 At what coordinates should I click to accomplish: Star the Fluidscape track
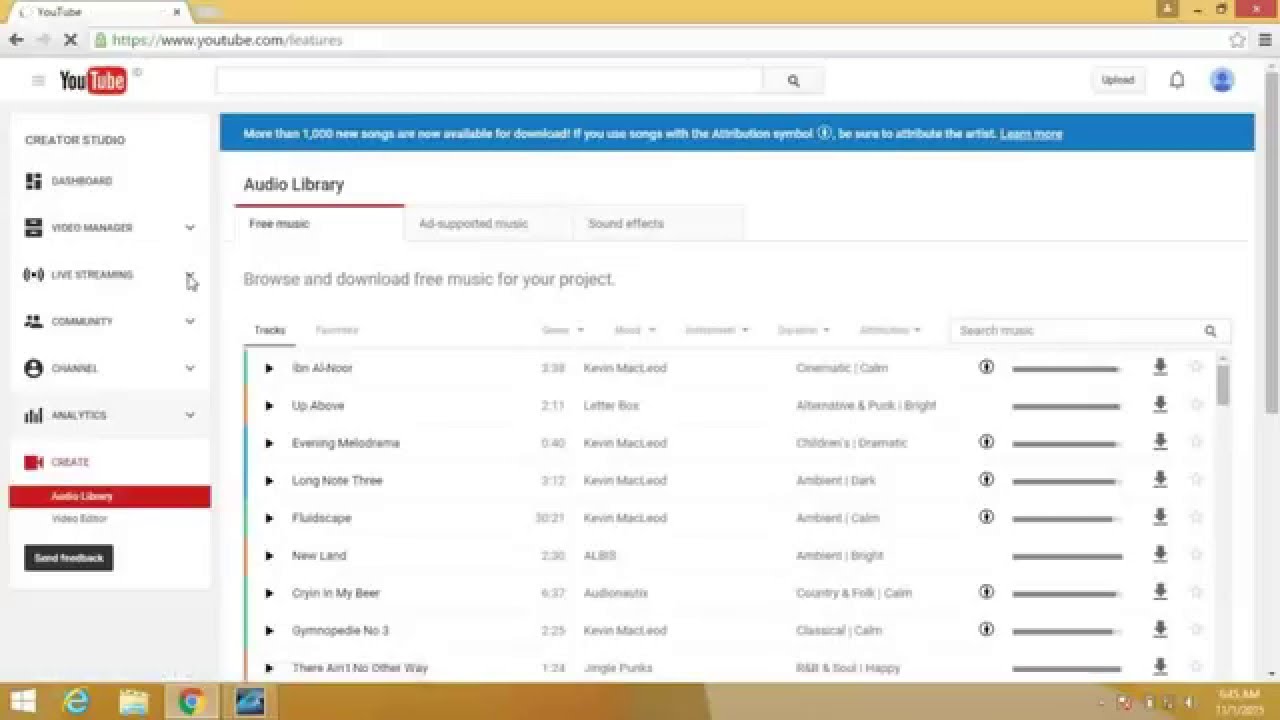[1196, 517]
